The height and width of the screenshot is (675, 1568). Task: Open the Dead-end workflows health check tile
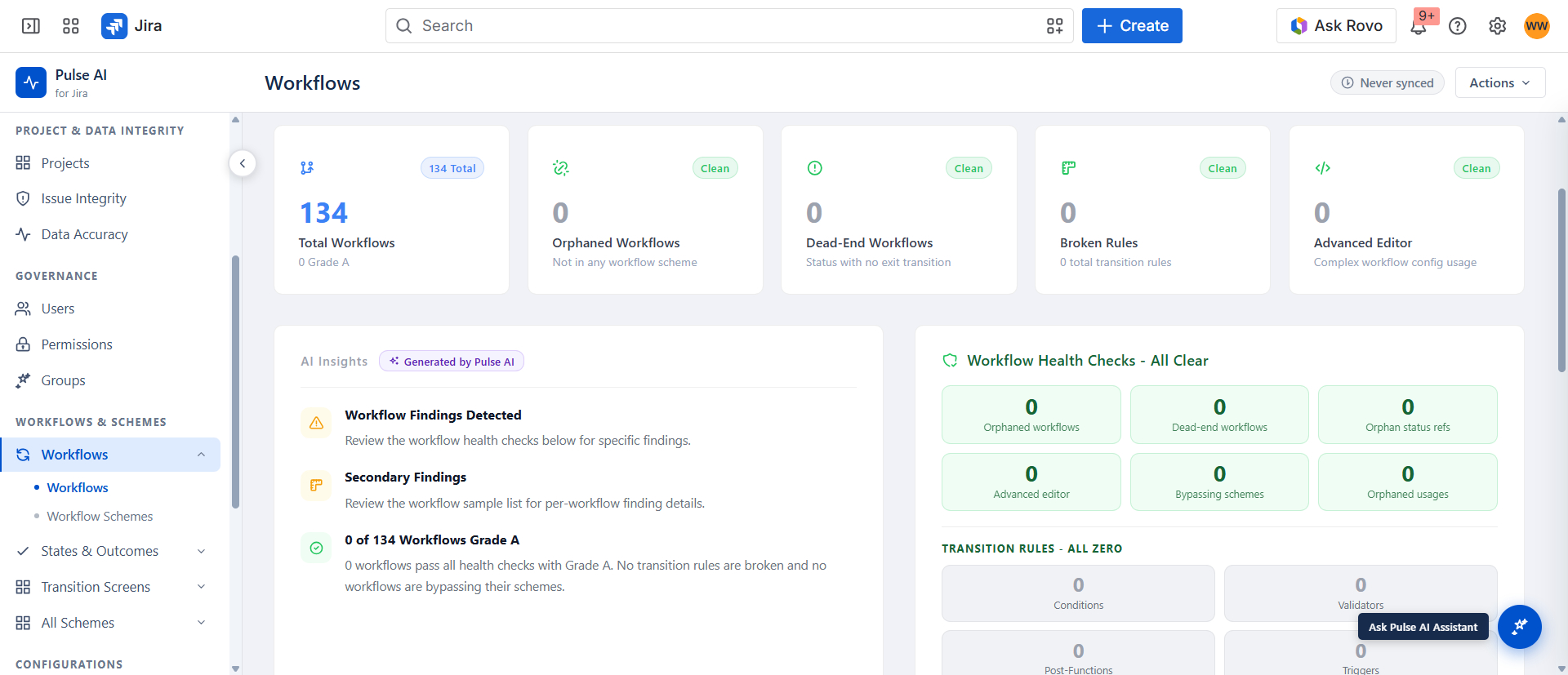1219,415
